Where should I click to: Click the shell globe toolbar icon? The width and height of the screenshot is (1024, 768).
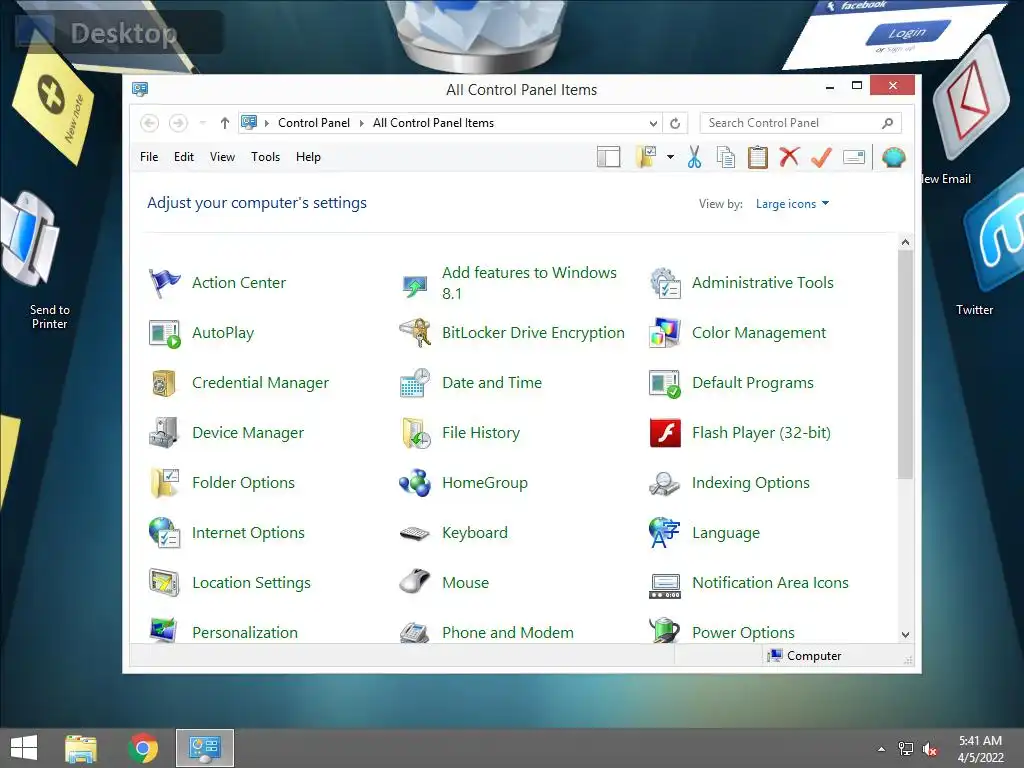[893, 157]
